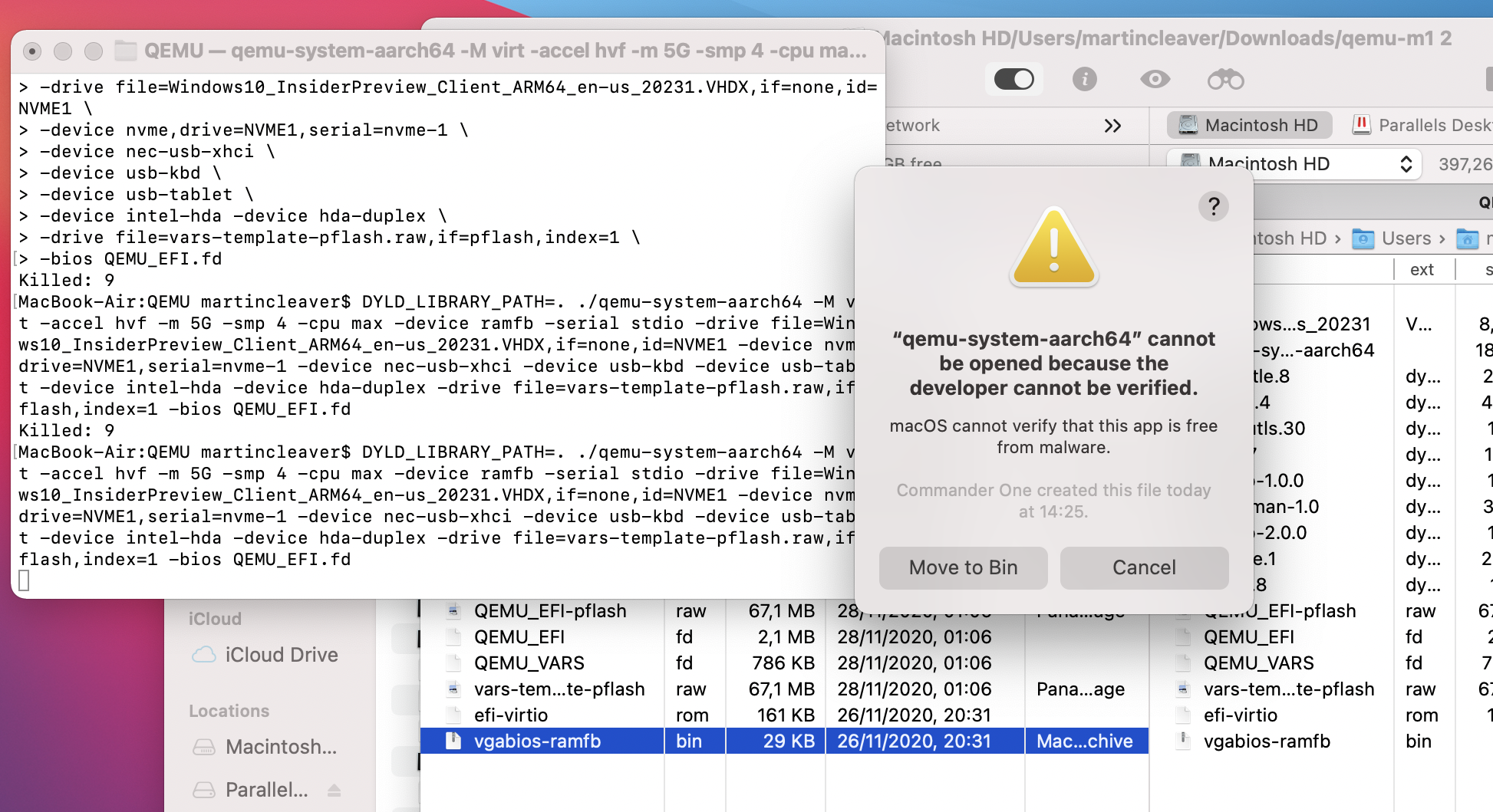Click the Users folder in the breadcrumb
The height and width of the screenshot is (812, 1493).
tap(1392, 238)
